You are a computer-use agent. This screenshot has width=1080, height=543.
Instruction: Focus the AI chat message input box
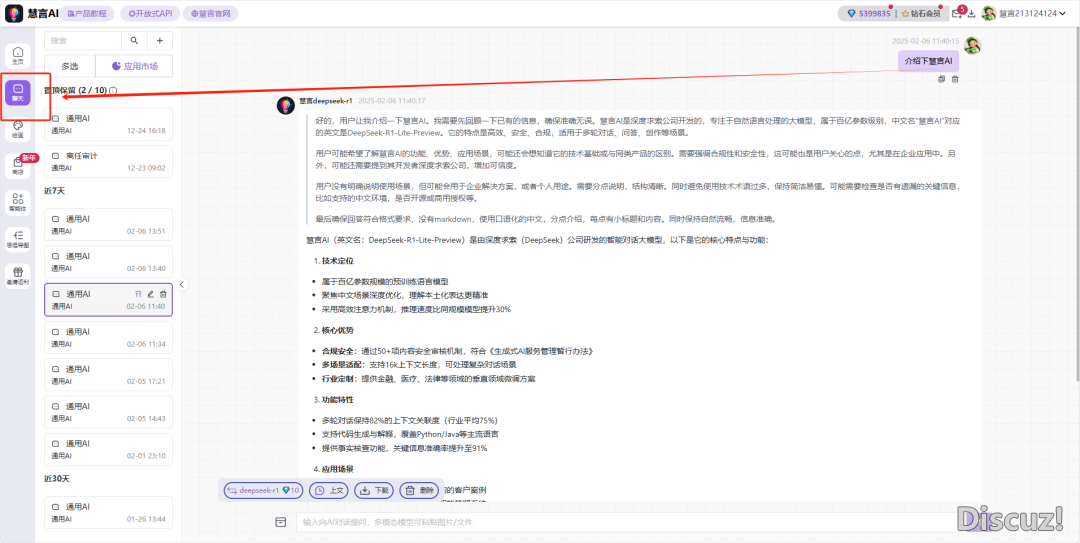pos(627,522)
